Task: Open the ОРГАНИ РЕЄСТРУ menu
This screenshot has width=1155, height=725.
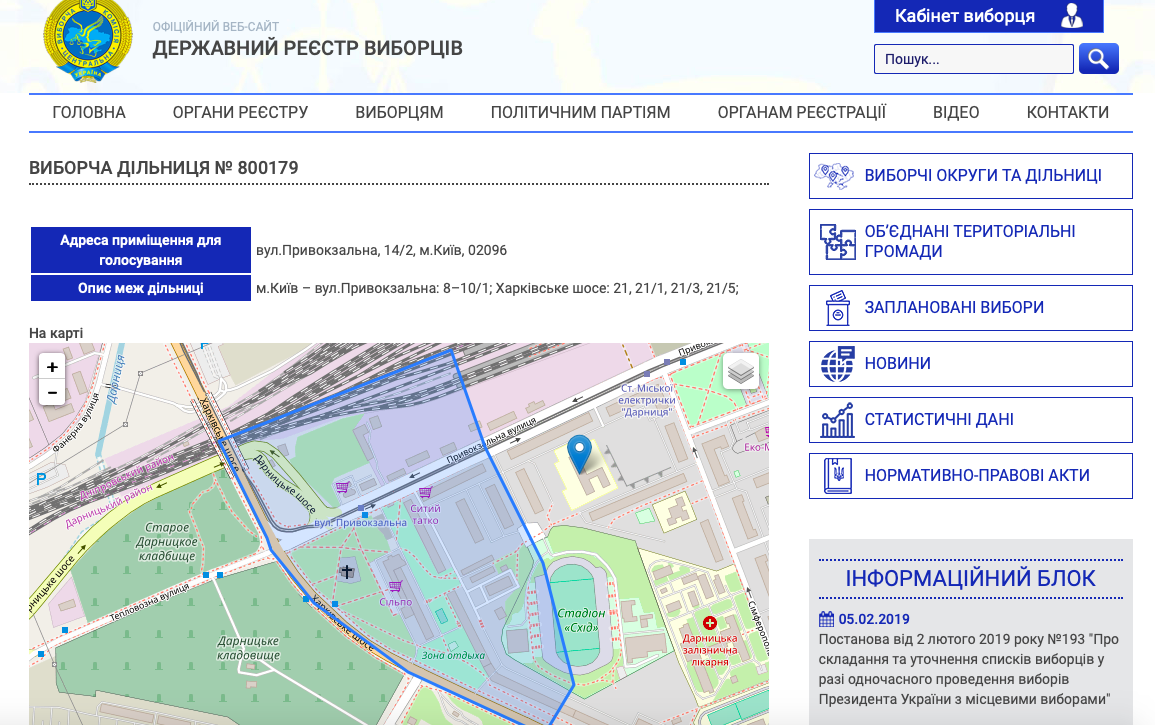Action: point(240,113)
